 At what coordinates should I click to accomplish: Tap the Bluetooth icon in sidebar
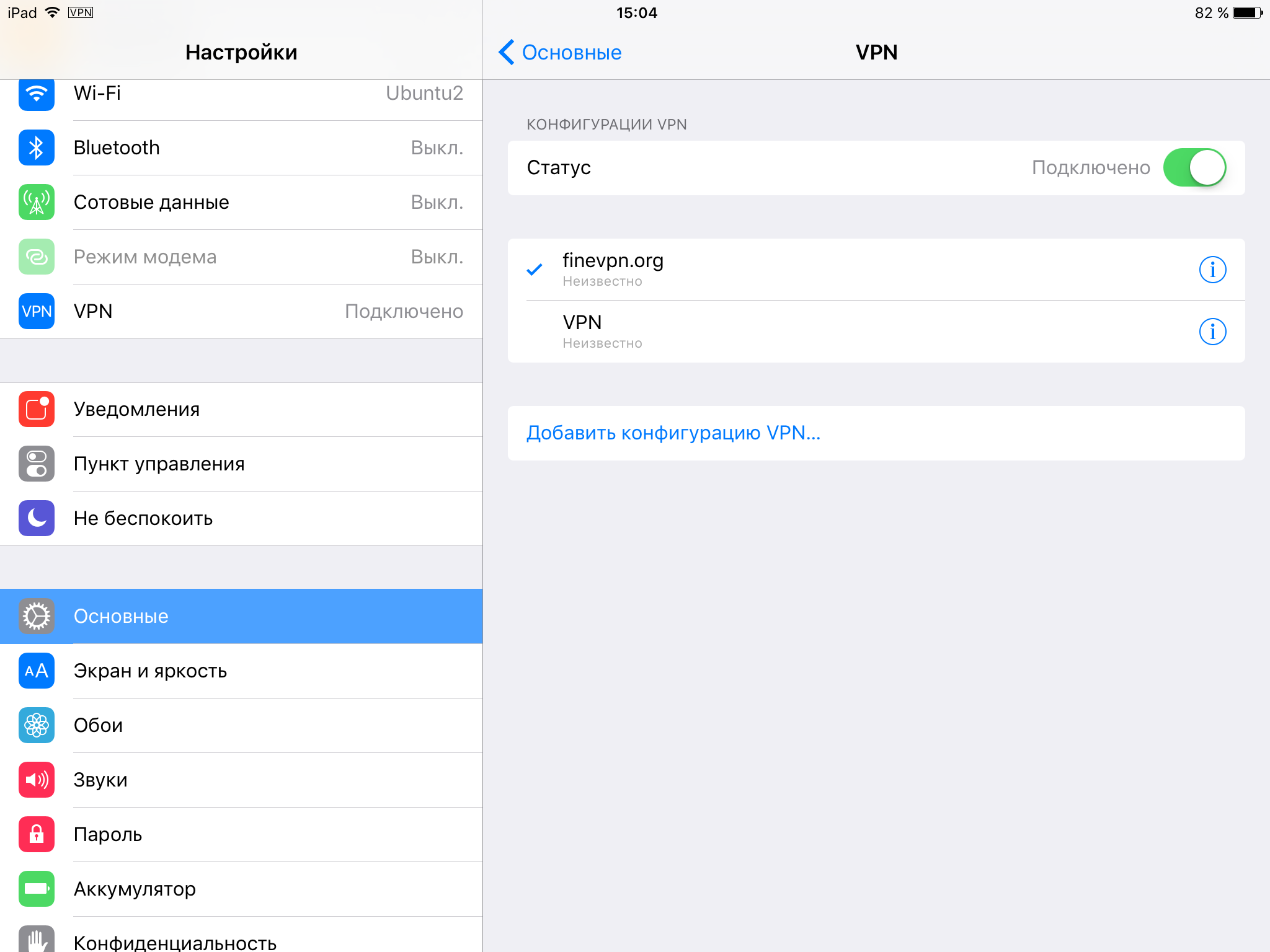coord(37,148)
